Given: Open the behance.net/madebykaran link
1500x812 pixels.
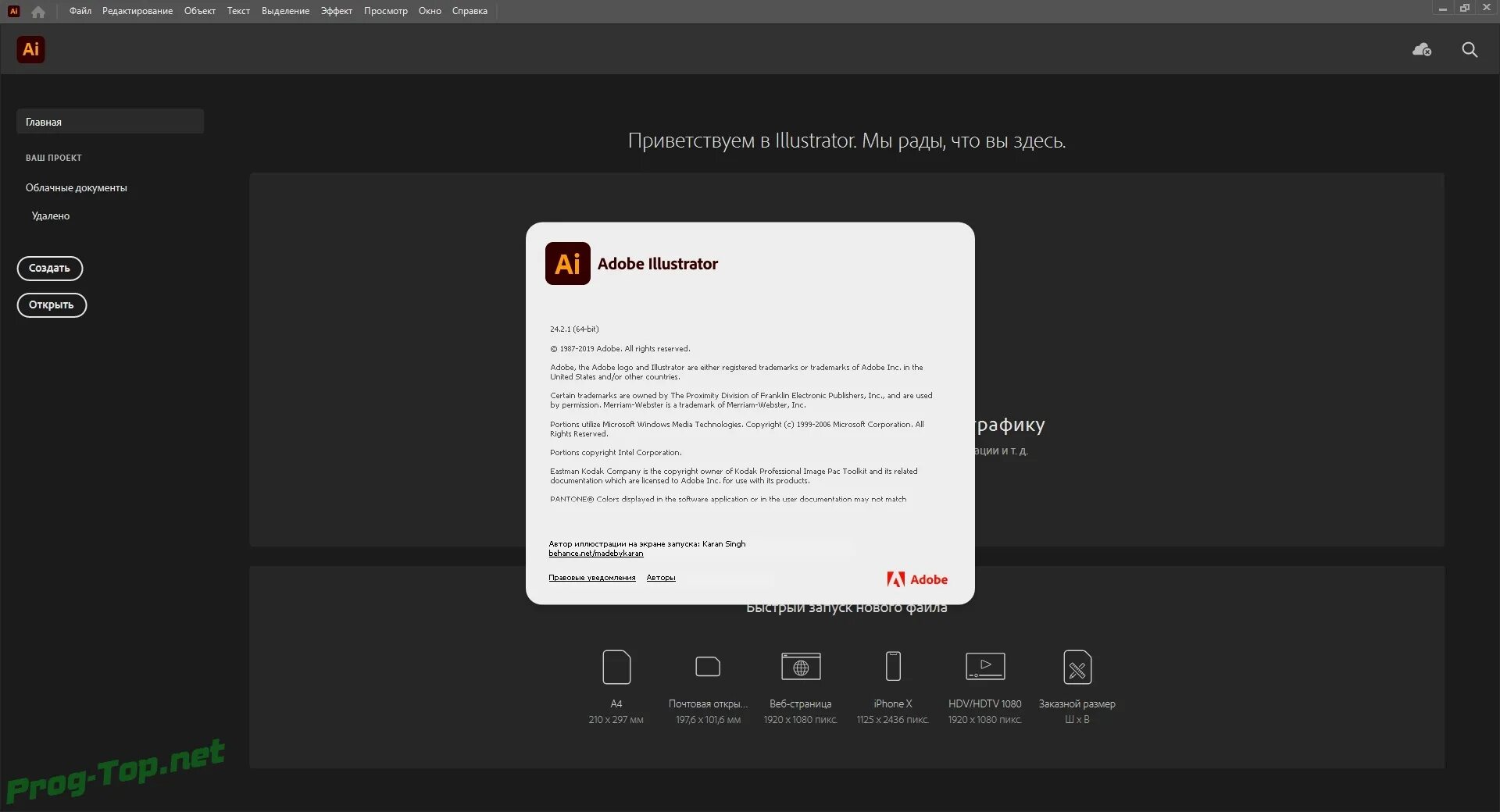Looking at the screenshot, I should (596, 554).
